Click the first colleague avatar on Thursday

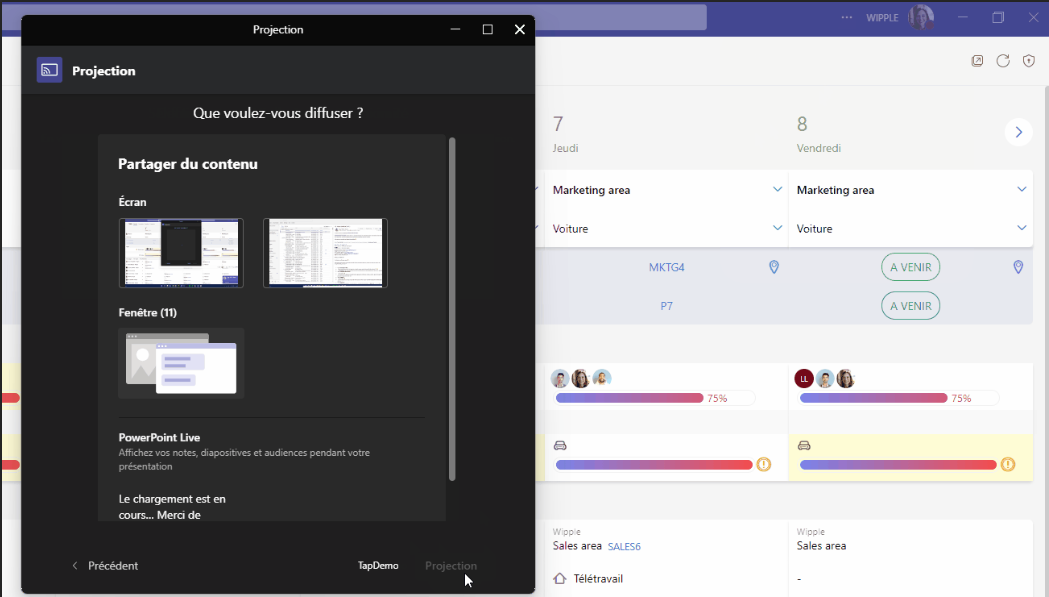pos(560,379)
